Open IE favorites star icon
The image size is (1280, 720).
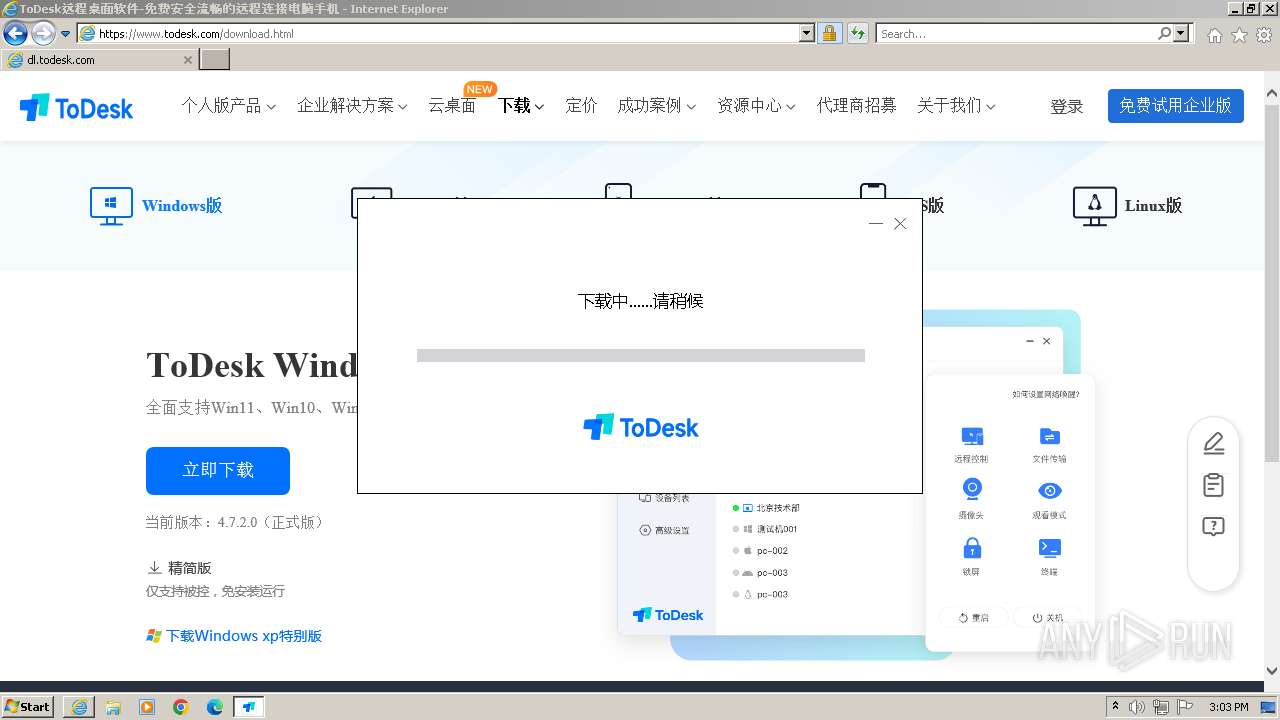coord(1239,34)
